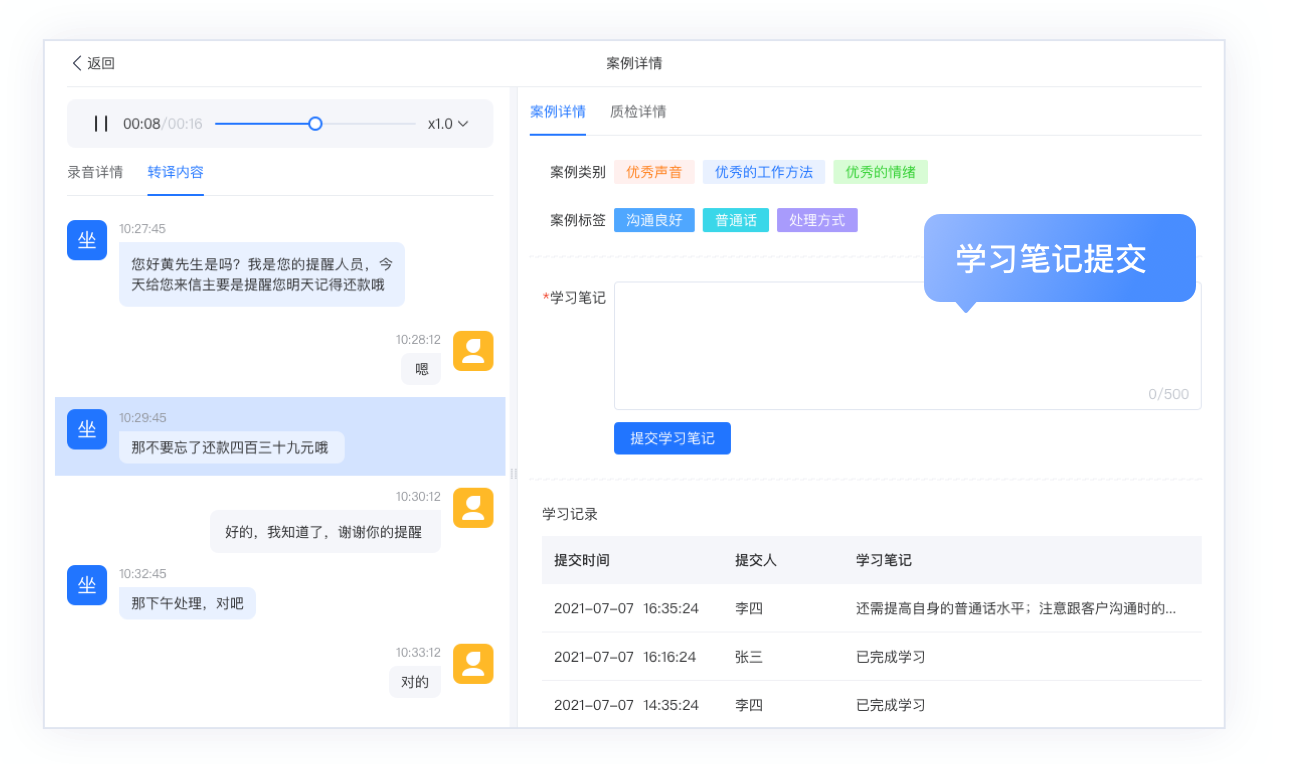1312x764 pixels.
Task: Open the x1.0 playback speed dropdown
Action: (x=445, y=123)
